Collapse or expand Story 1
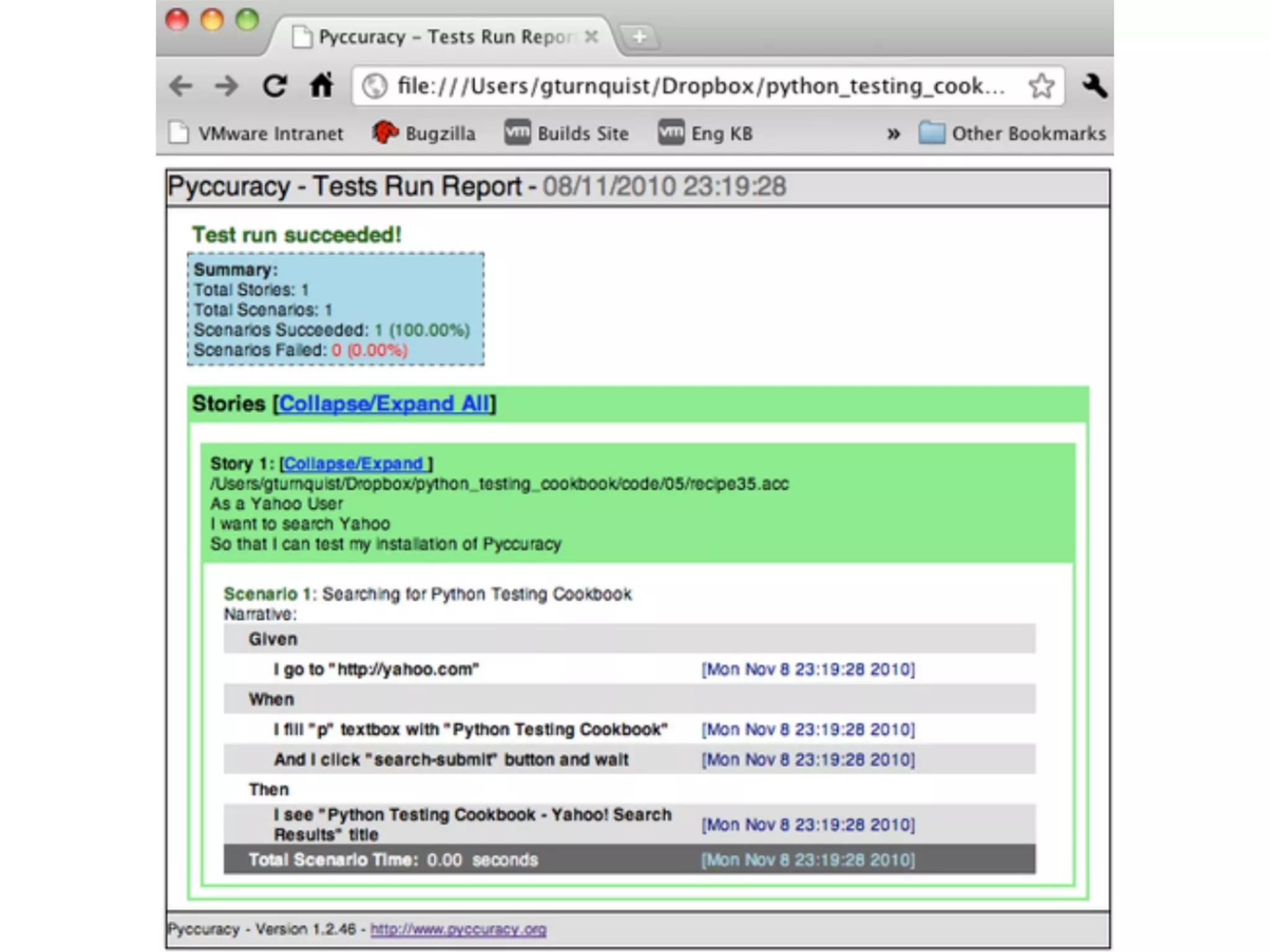This screenshot has height=952, width=1270. click(354, 464)
